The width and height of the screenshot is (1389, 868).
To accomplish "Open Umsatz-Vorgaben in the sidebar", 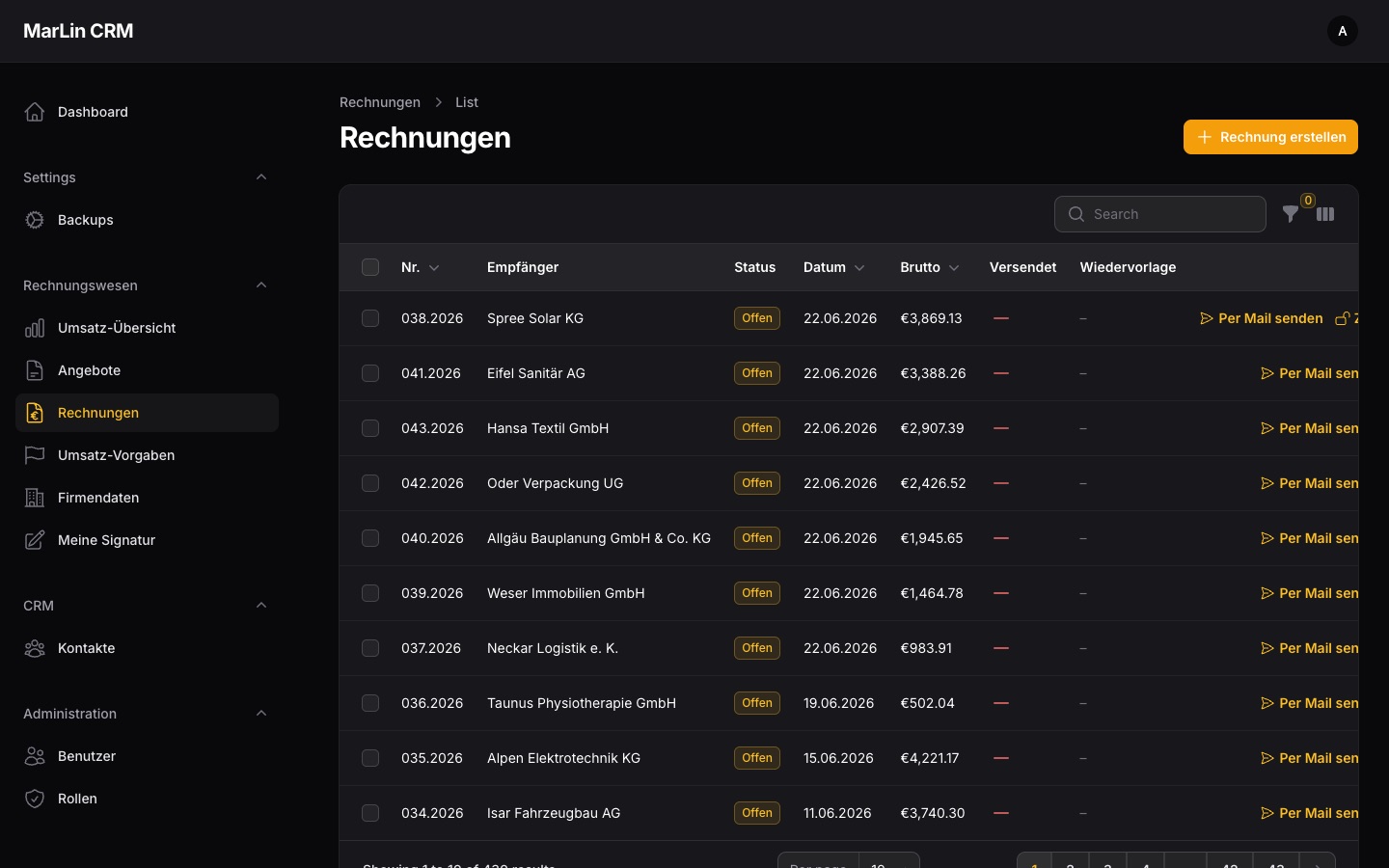I will pos(147,455).
